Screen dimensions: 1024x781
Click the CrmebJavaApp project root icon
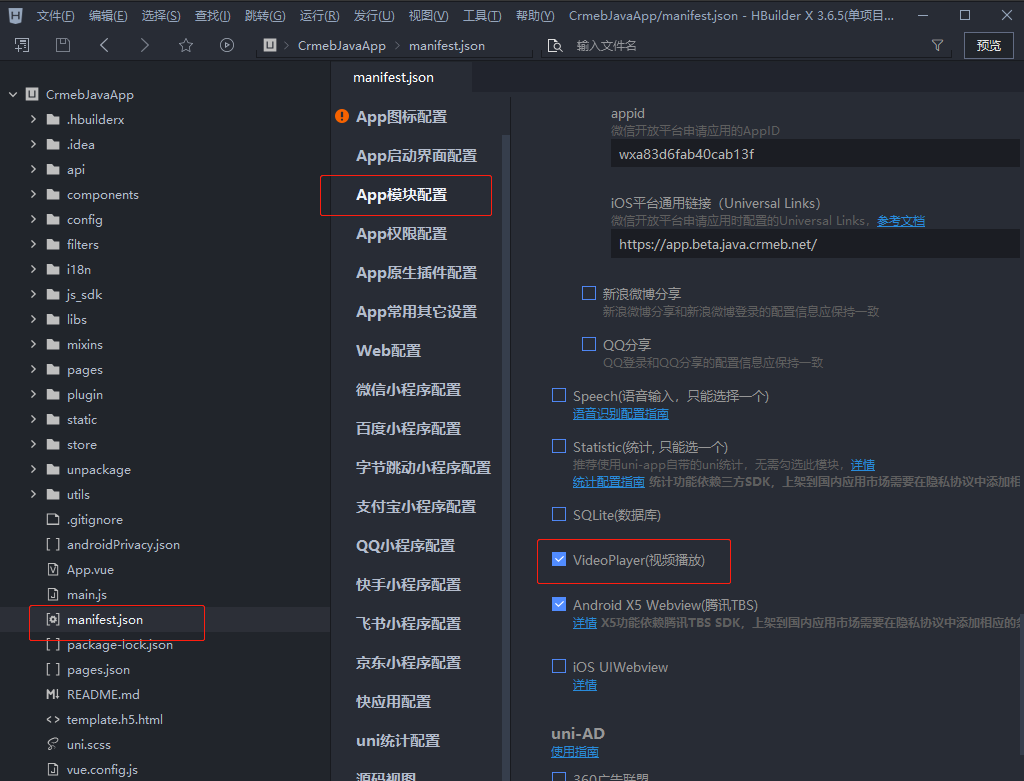click(32, 94)
